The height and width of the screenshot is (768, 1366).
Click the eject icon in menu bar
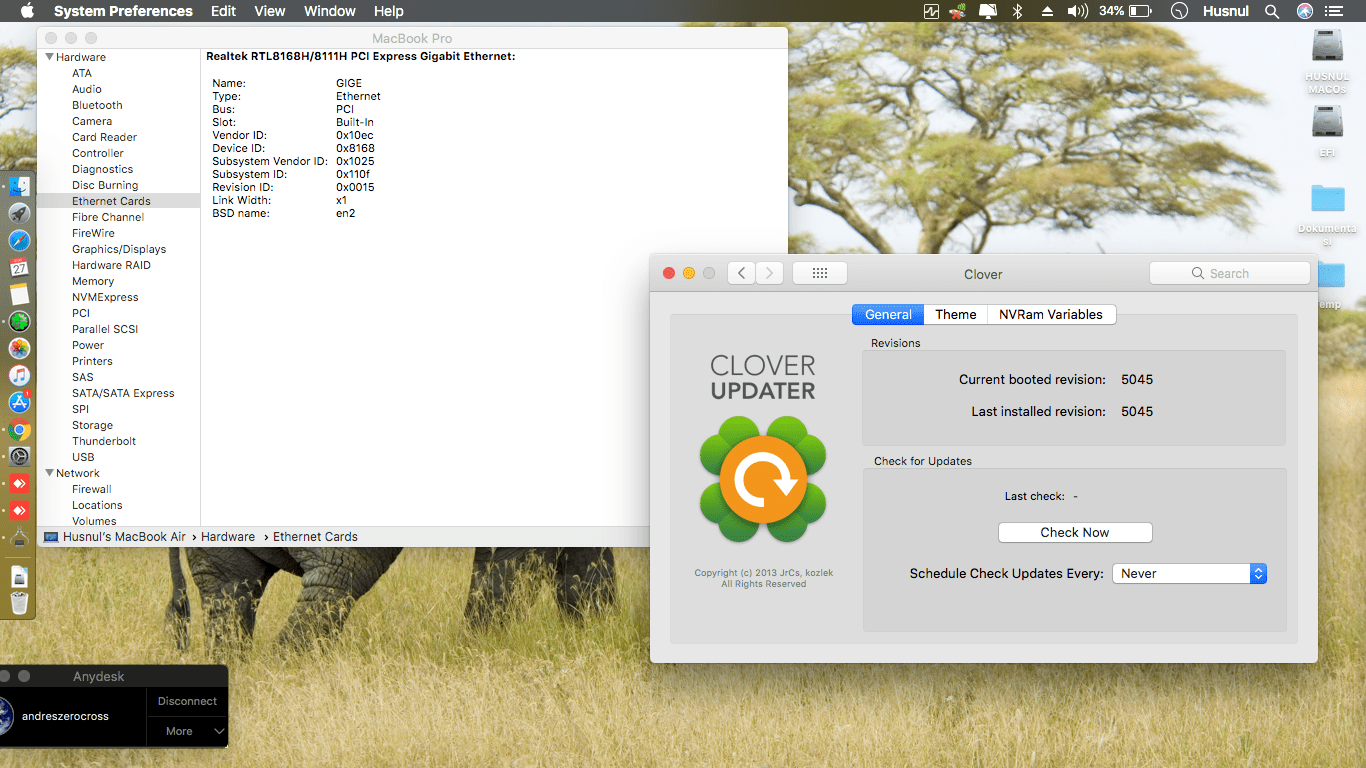pyautogui.click(x=1048, y=11)
